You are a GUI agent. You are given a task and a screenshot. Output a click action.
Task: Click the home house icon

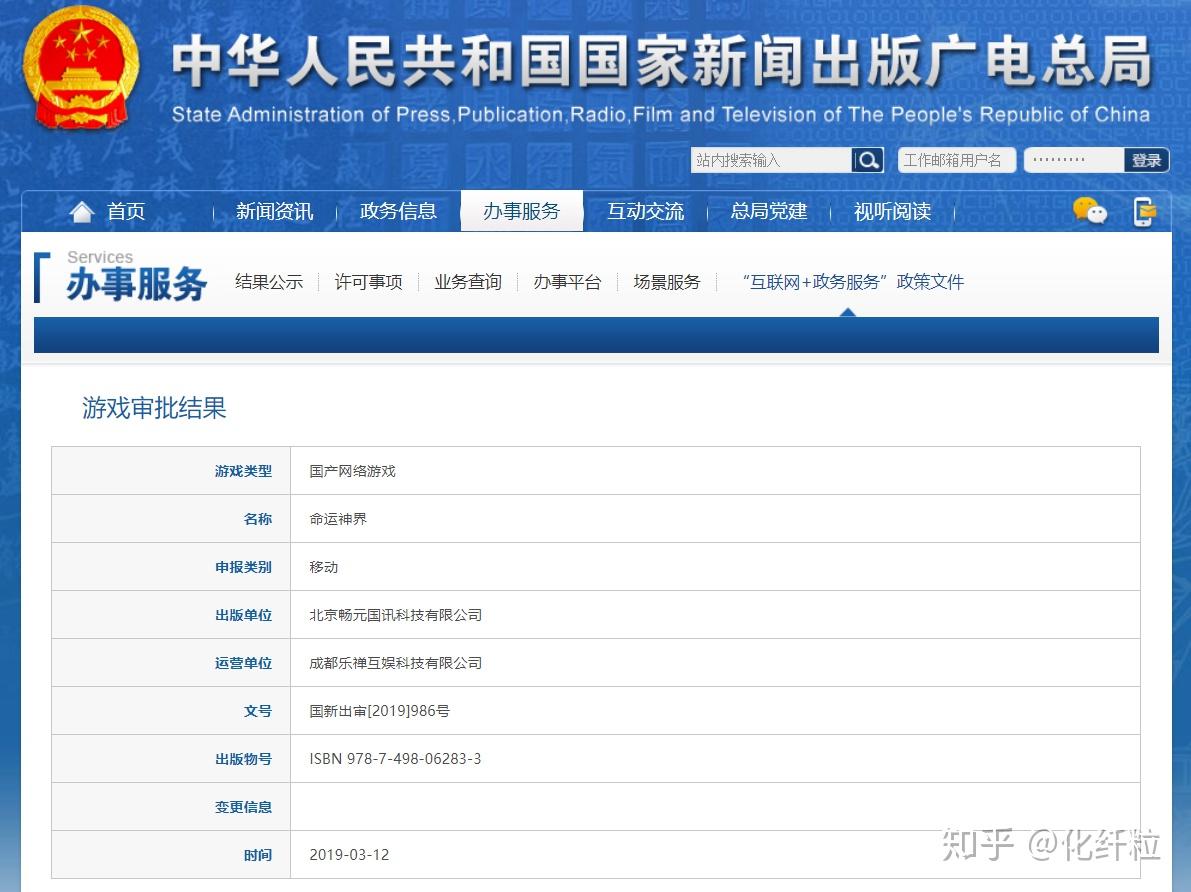tap(81, 211)
